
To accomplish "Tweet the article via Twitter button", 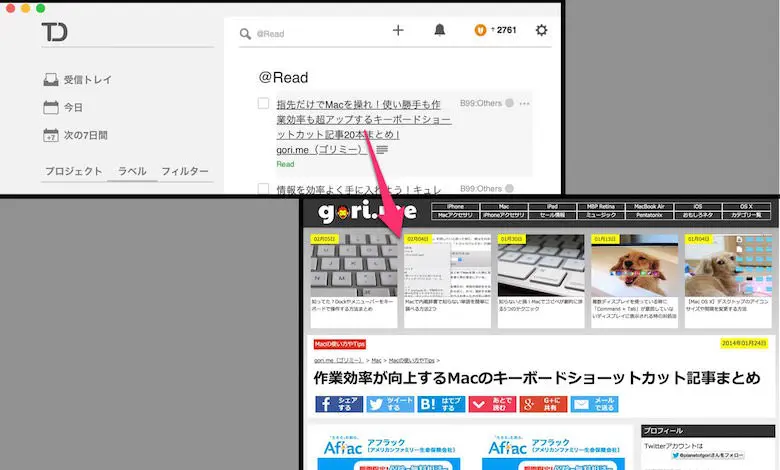I will click(x=390, y=404).
